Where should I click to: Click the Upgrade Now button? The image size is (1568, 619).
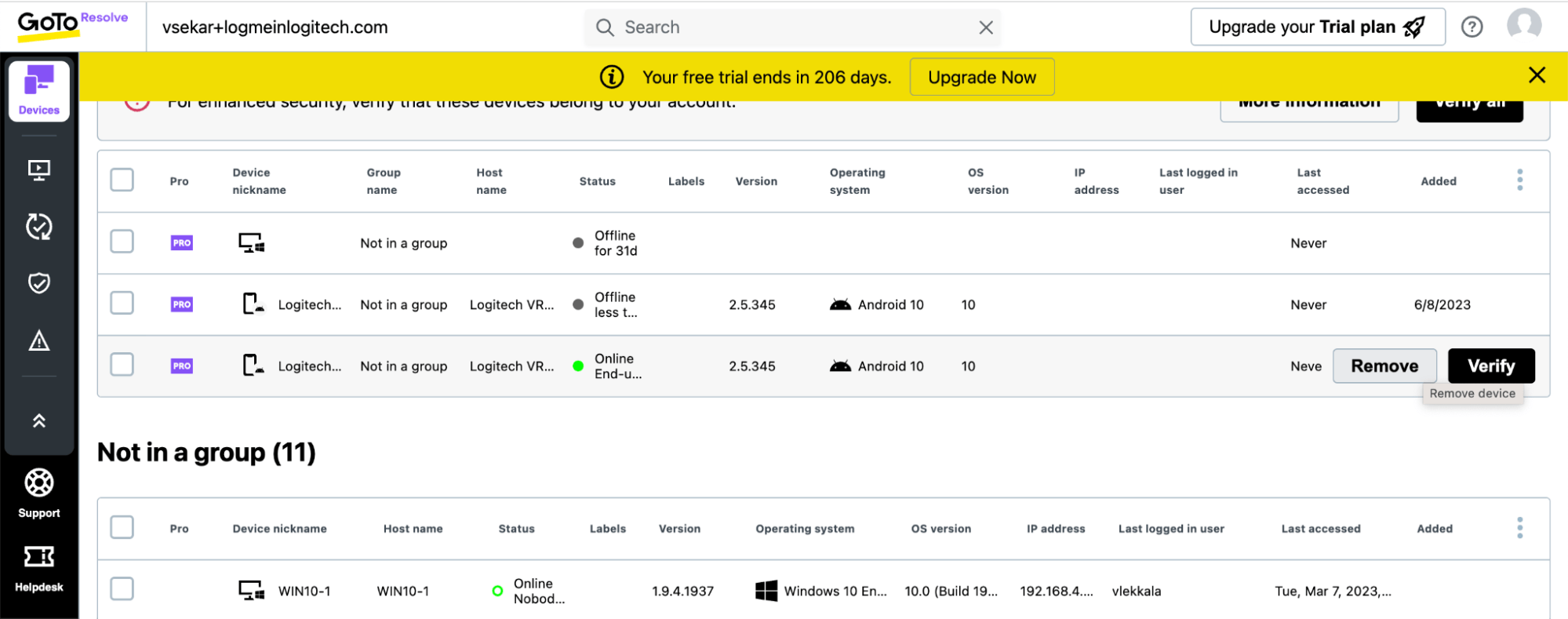(x=981, y=78)
